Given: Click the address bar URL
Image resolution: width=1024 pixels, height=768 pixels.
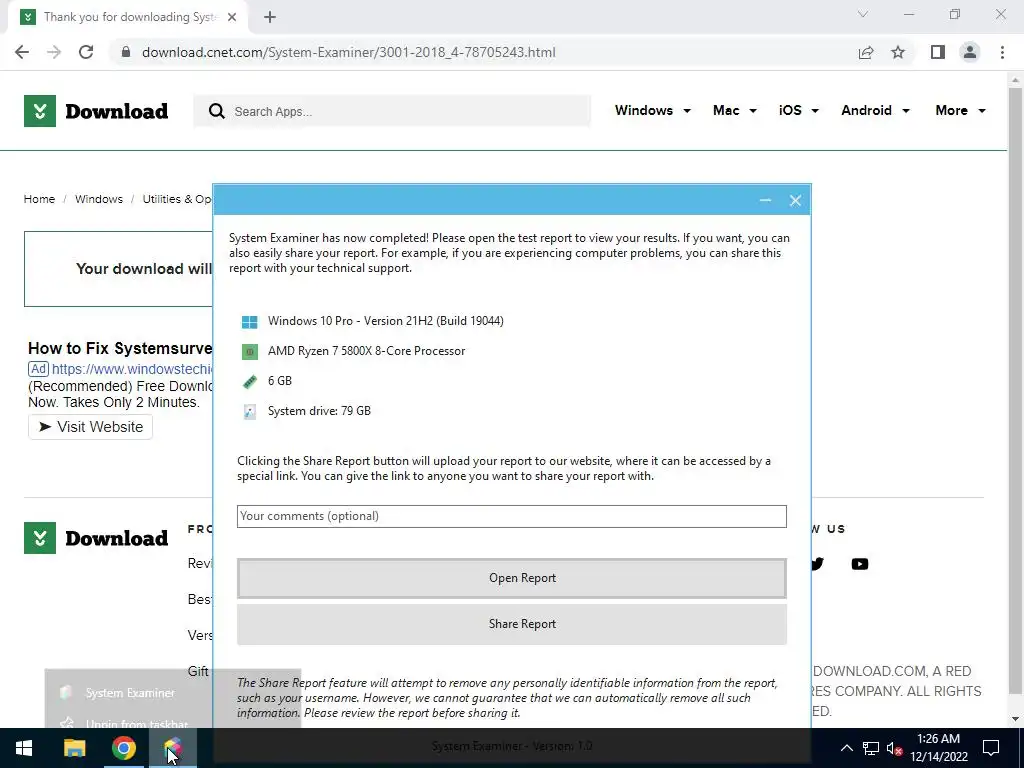Looking at the screenshot, I should tap(349, 52).
